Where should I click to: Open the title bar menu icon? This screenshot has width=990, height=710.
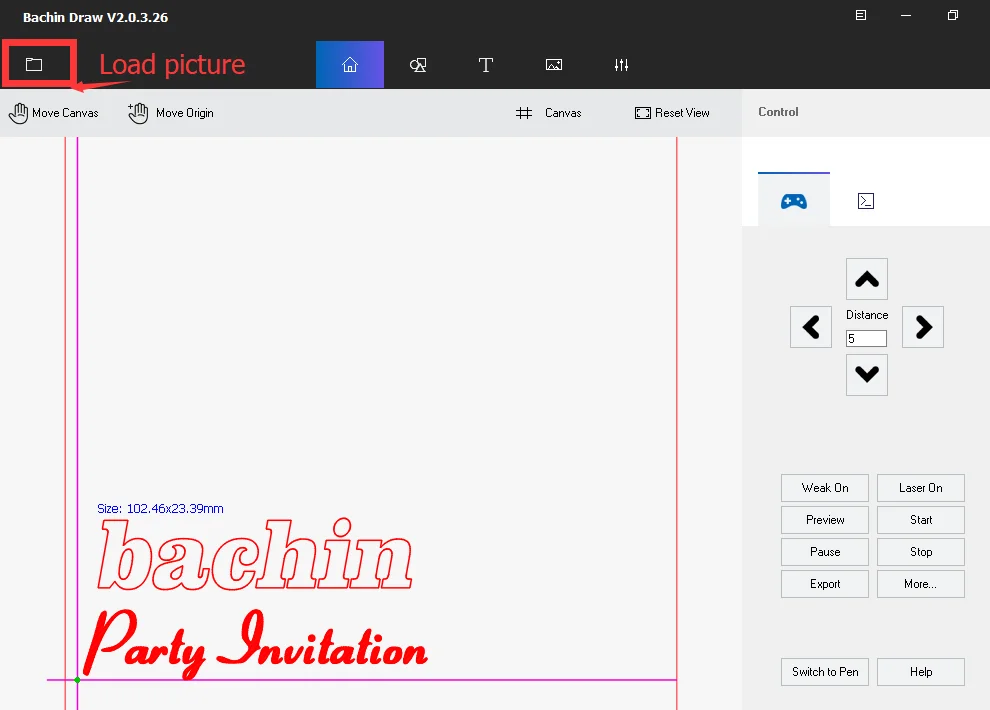click(861, 15)
